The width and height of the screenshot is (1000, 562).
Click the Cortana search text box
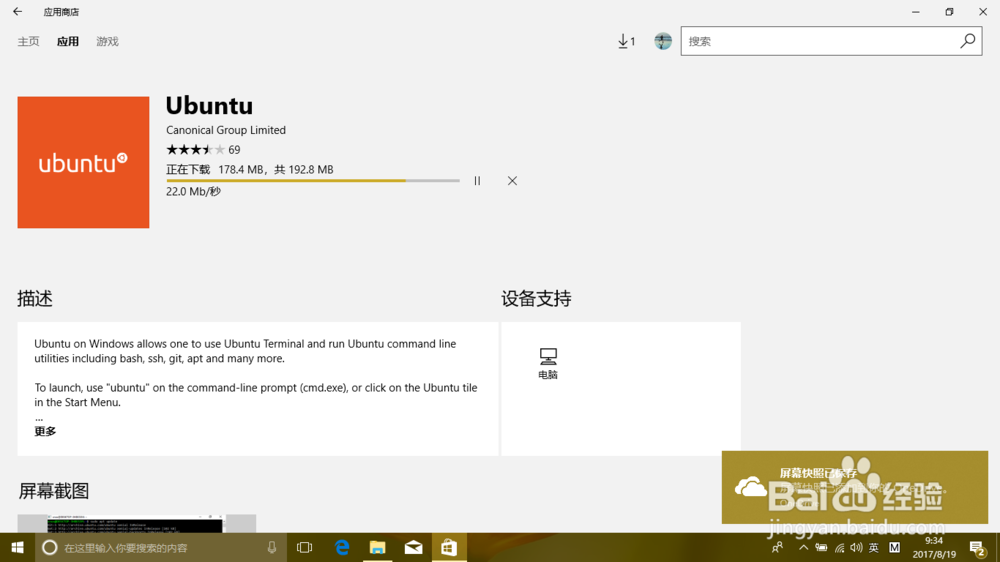(x=159, y=548)
